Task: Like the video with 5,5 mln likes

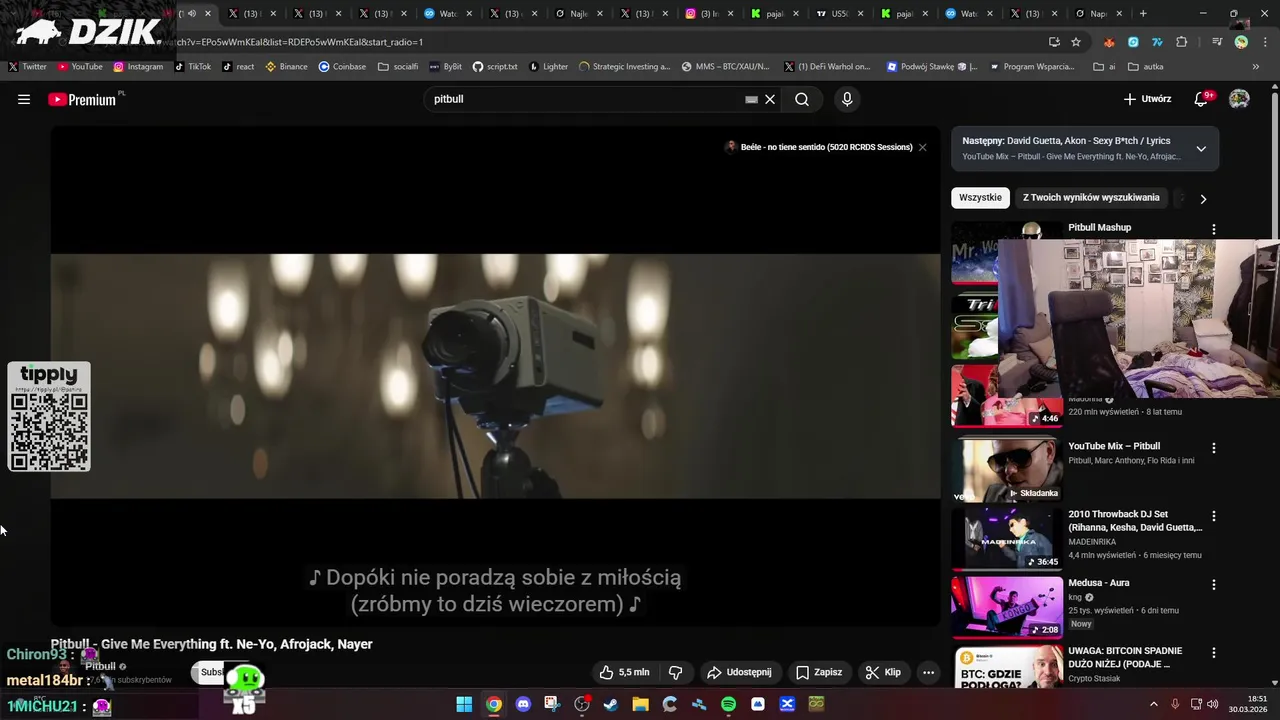Action: point(624,673)
